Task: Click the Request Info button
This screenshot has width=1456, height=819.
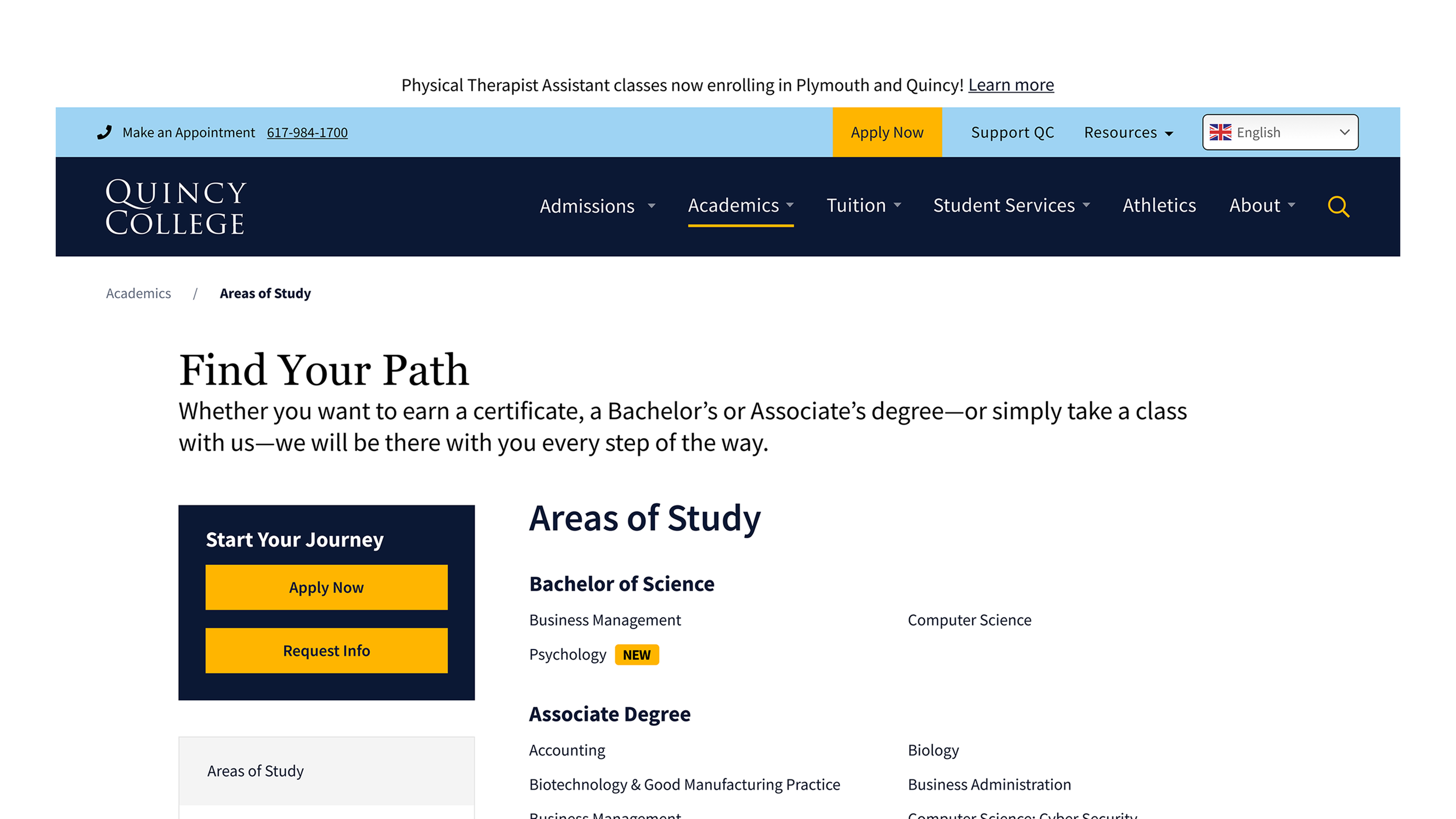Action: click(326, 651)
